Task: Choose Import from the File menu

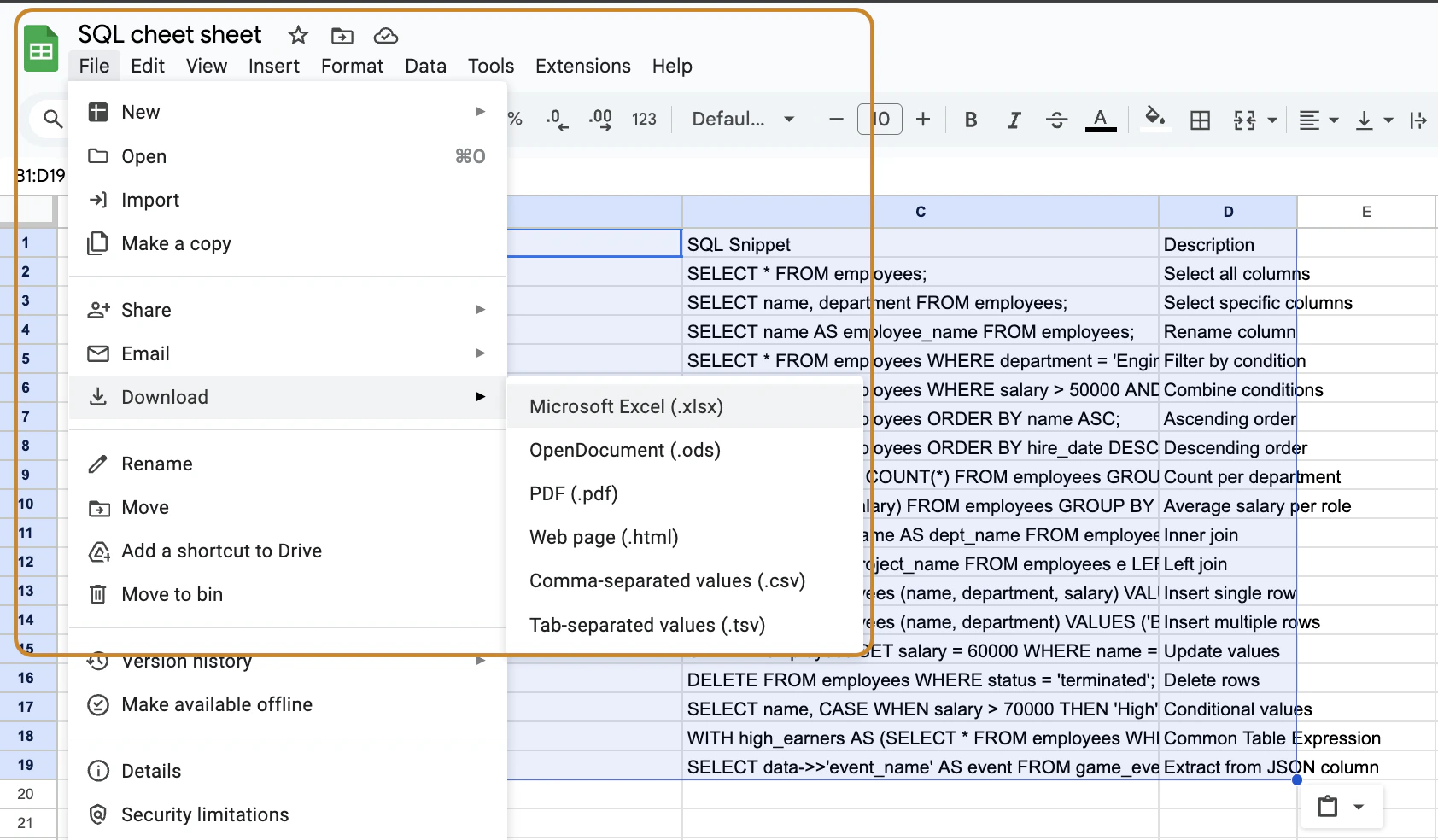Action: (288, 200)
